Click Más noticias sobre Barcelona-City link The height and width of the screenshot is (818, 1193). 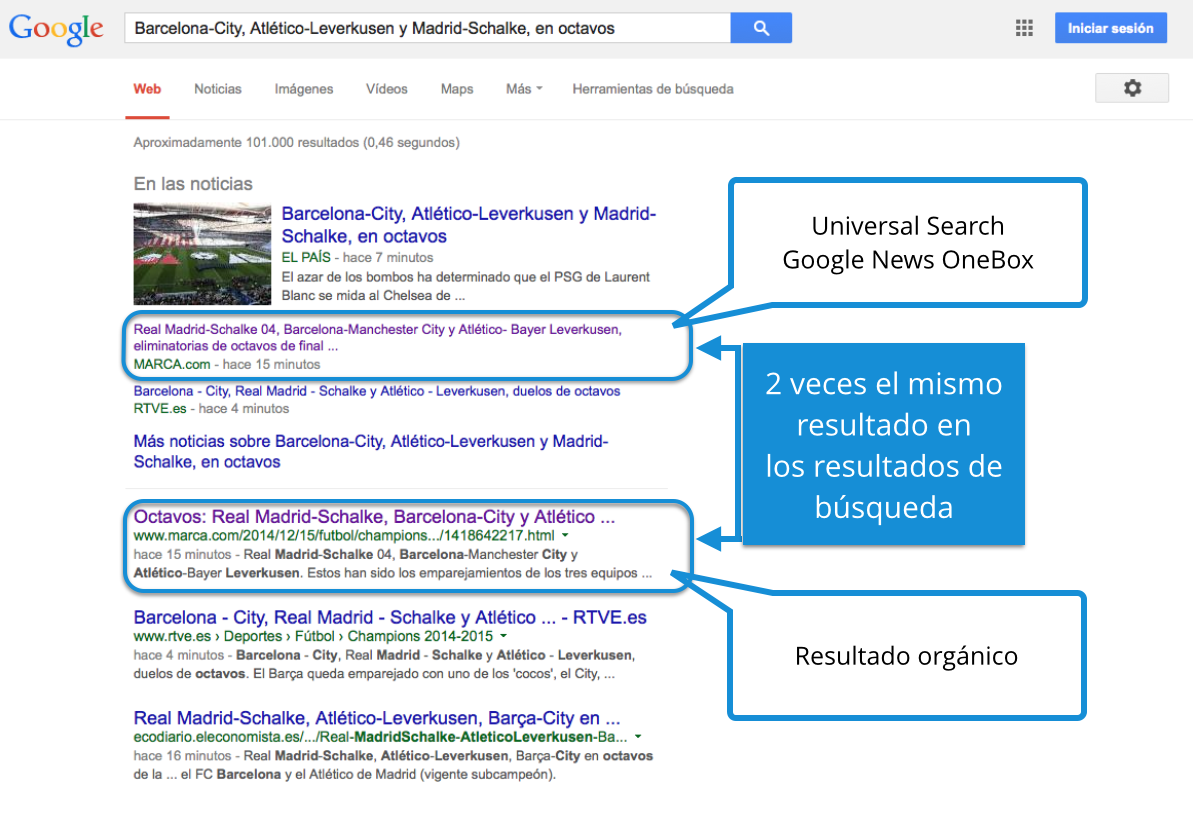pos(370,452)
